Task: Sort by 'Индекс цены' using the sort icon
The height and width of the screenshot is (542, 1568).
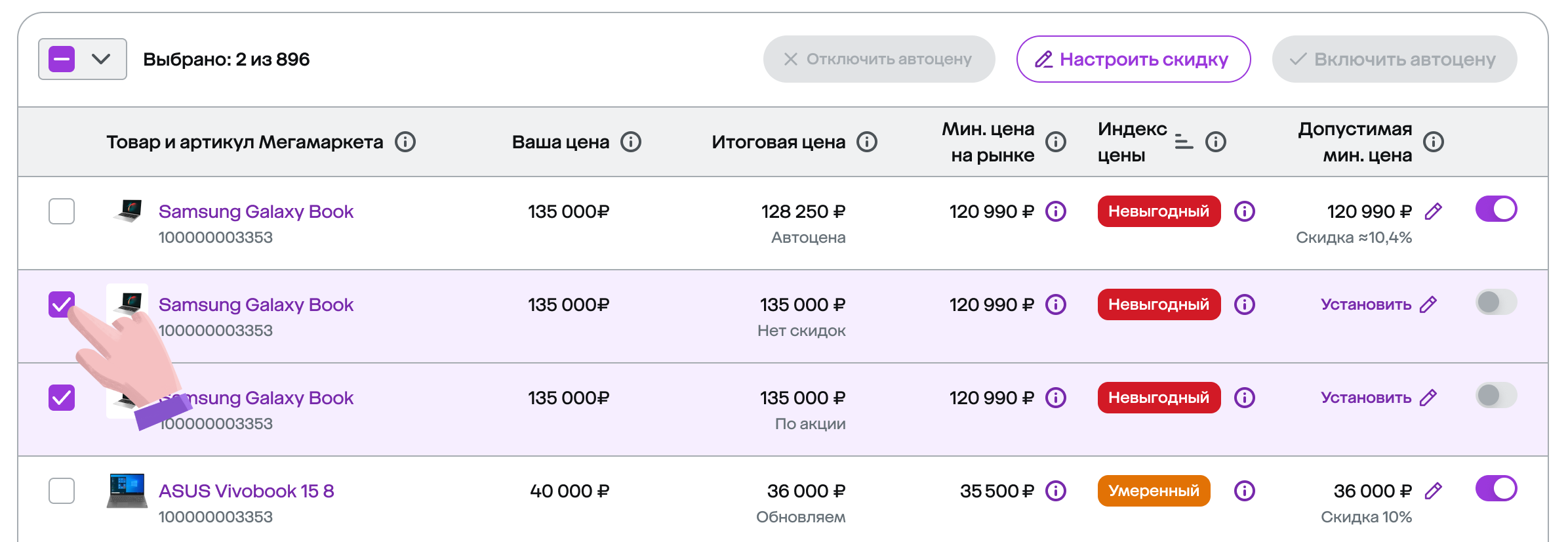Action: (x=1184, y=142)
